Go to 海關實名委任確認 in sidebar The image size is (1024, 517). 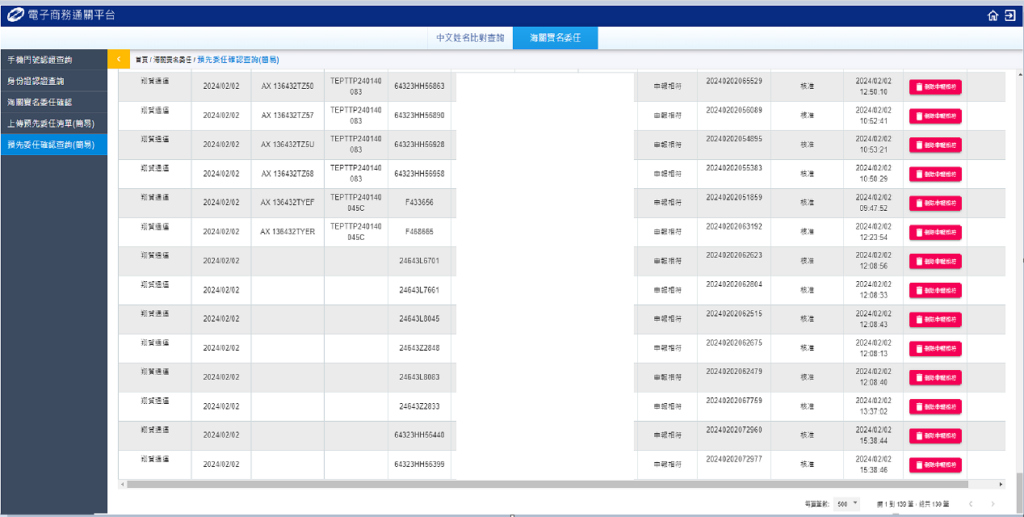point(40,102)
